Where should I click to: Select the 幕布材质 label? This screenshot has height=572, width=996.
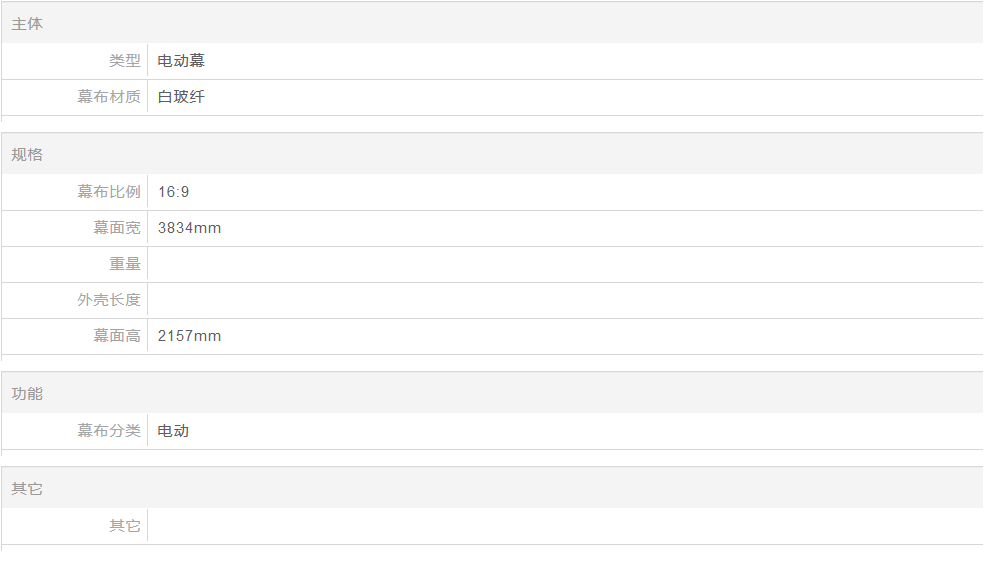click(x=109, y=97)
